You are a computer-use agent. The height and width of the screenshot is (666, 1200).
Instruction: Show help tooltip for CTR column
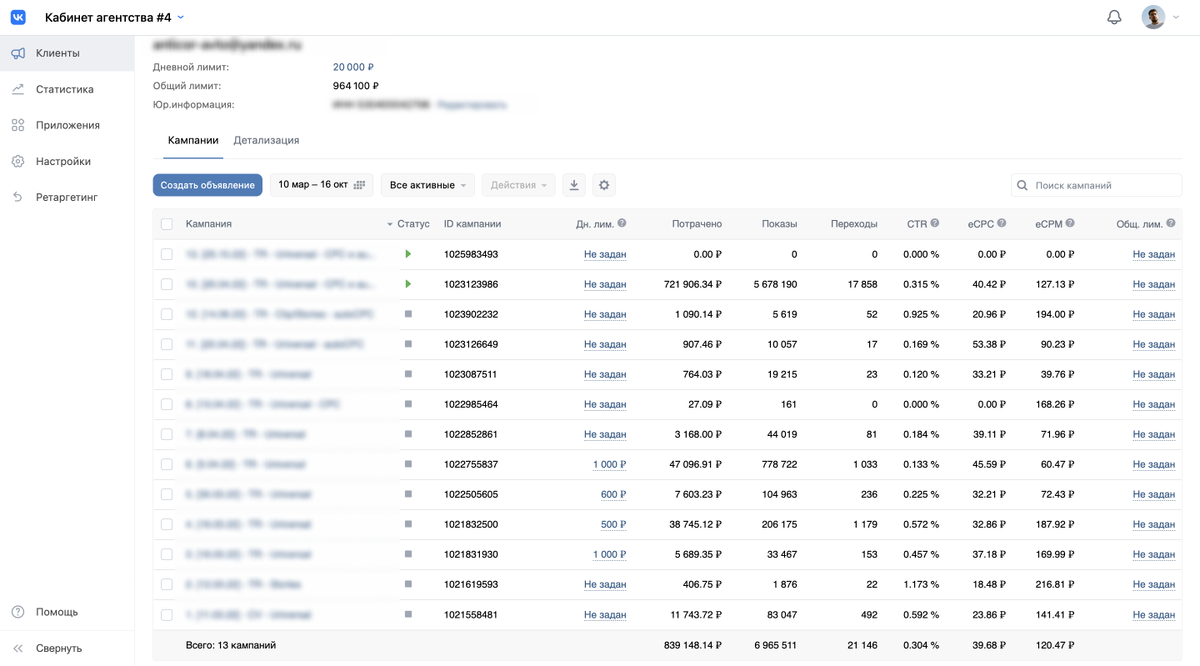935,224
